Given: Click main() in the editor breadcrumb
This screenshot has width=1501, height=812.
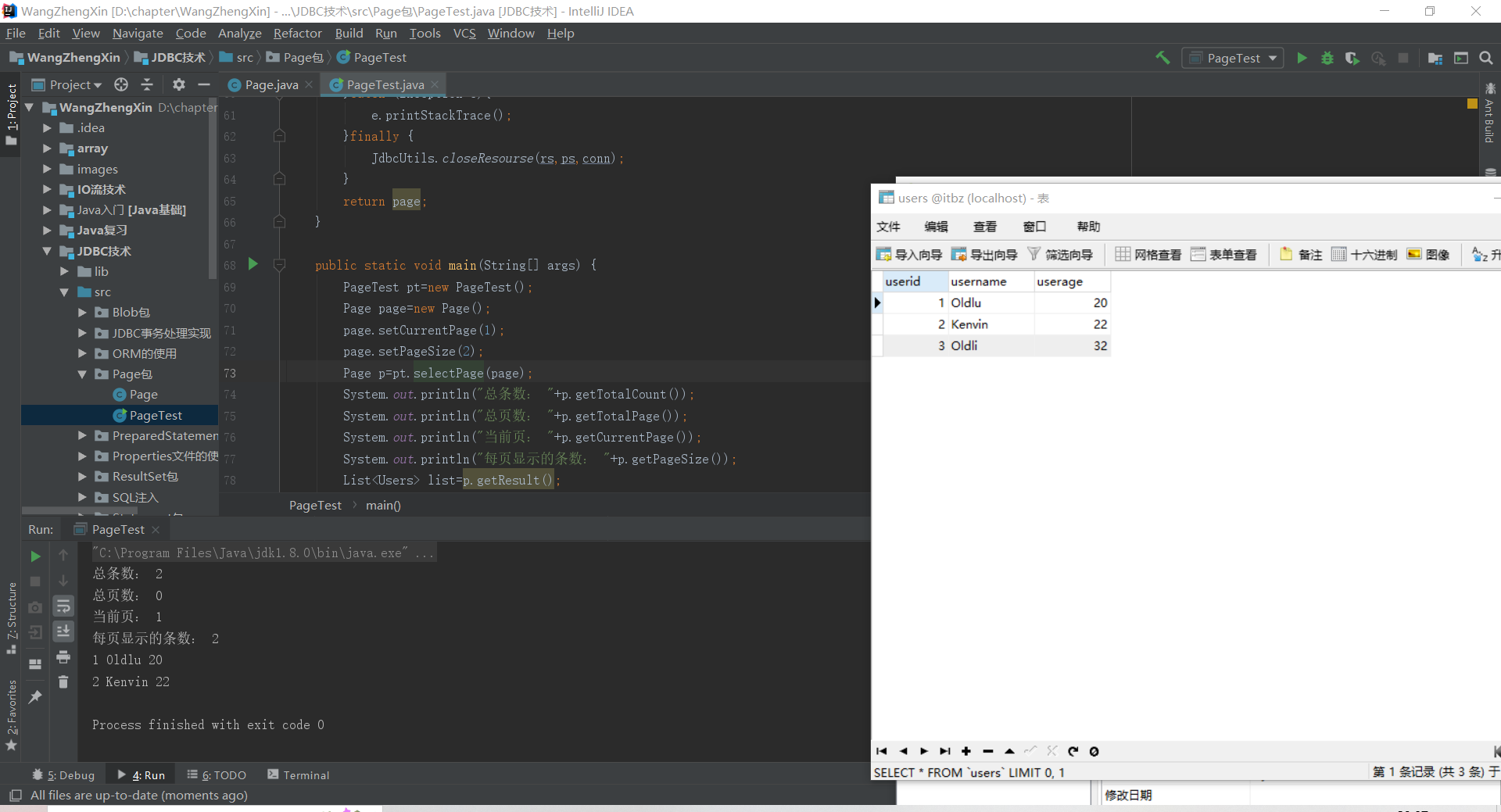Looking at the screenshot, I should [383, 505].
